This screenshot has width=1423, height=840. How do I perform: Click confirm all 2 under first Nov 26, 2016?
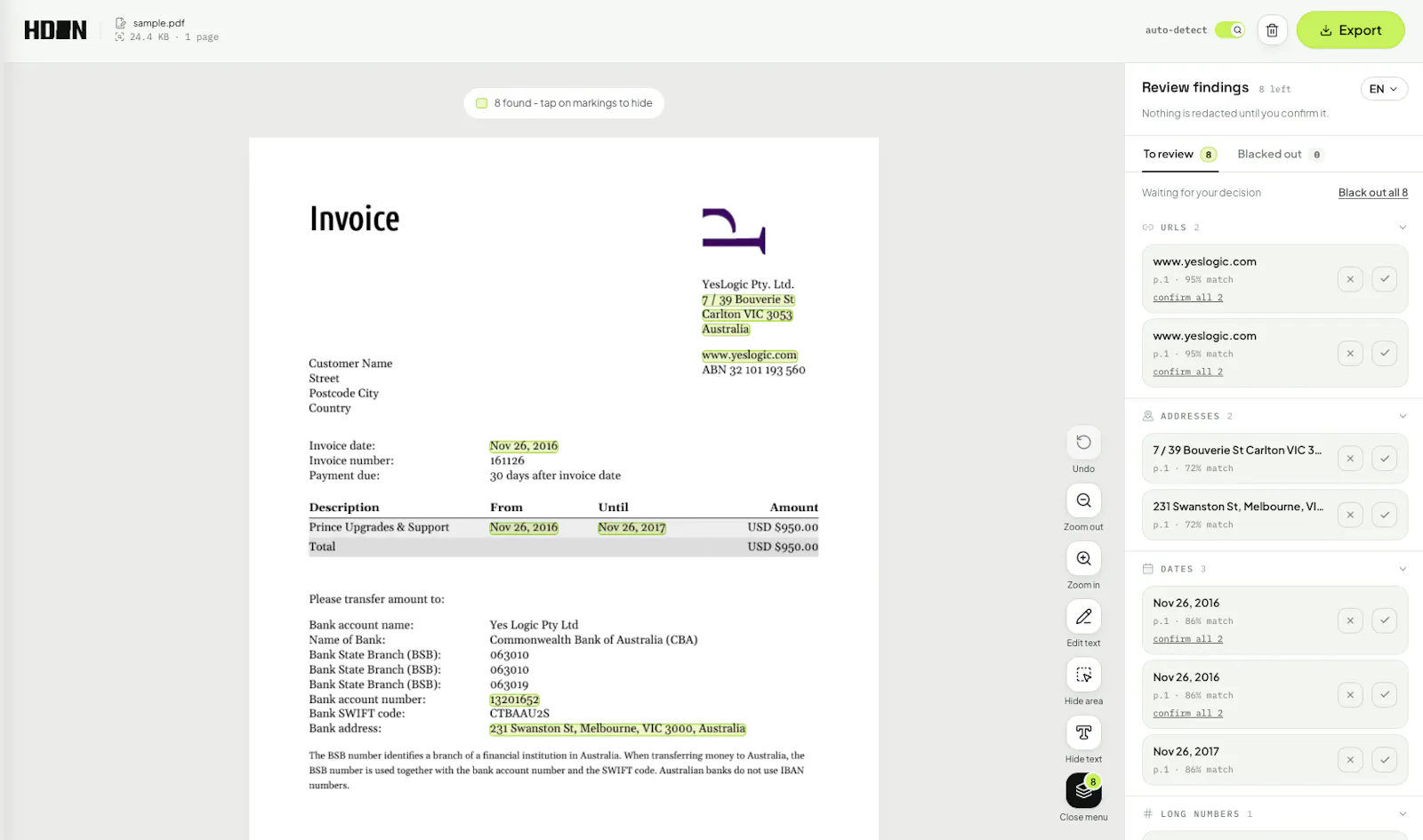click(1187, 639)
